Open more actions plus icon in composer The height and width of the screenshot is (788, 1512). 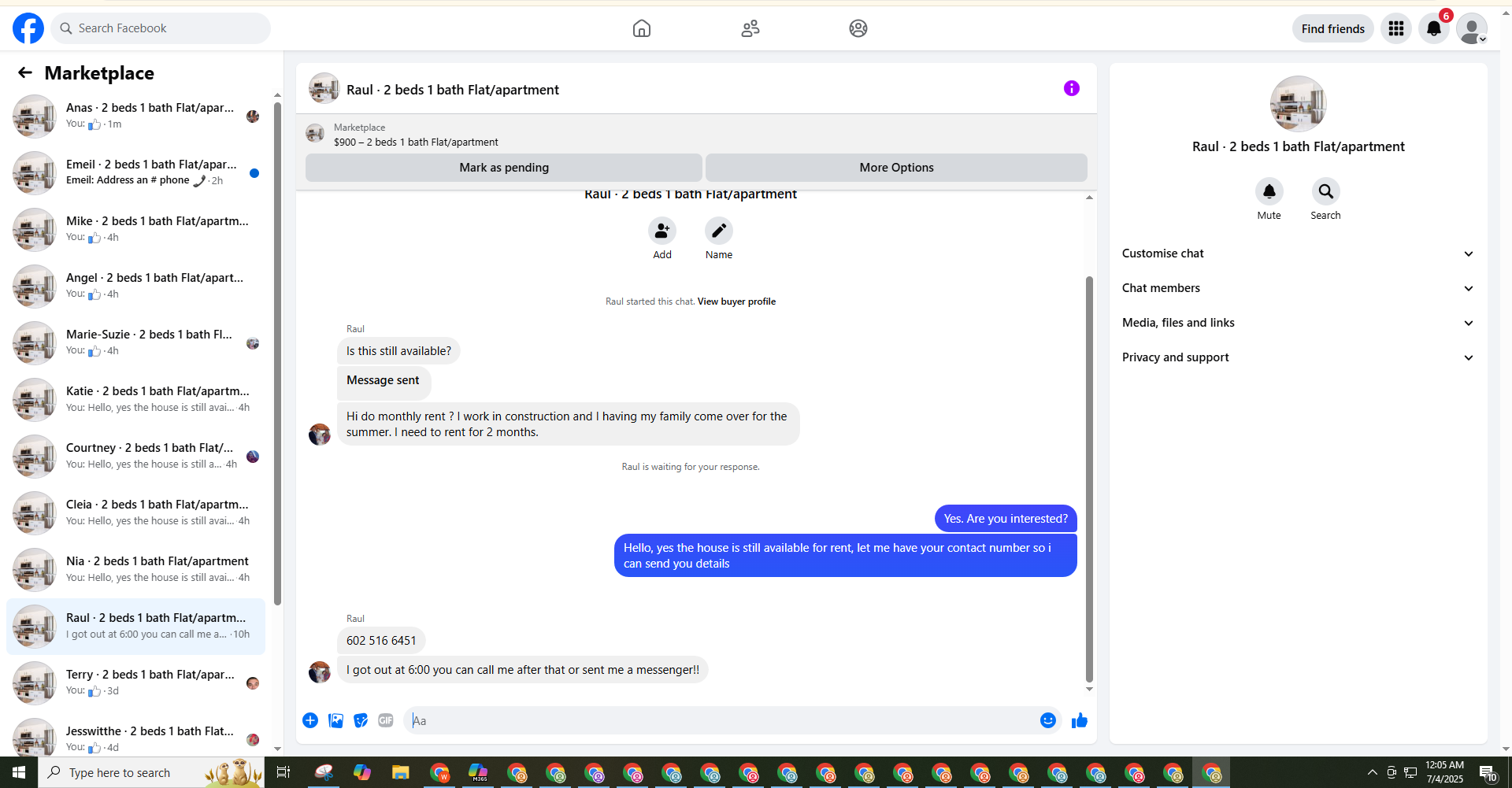[x=310, y=720]
